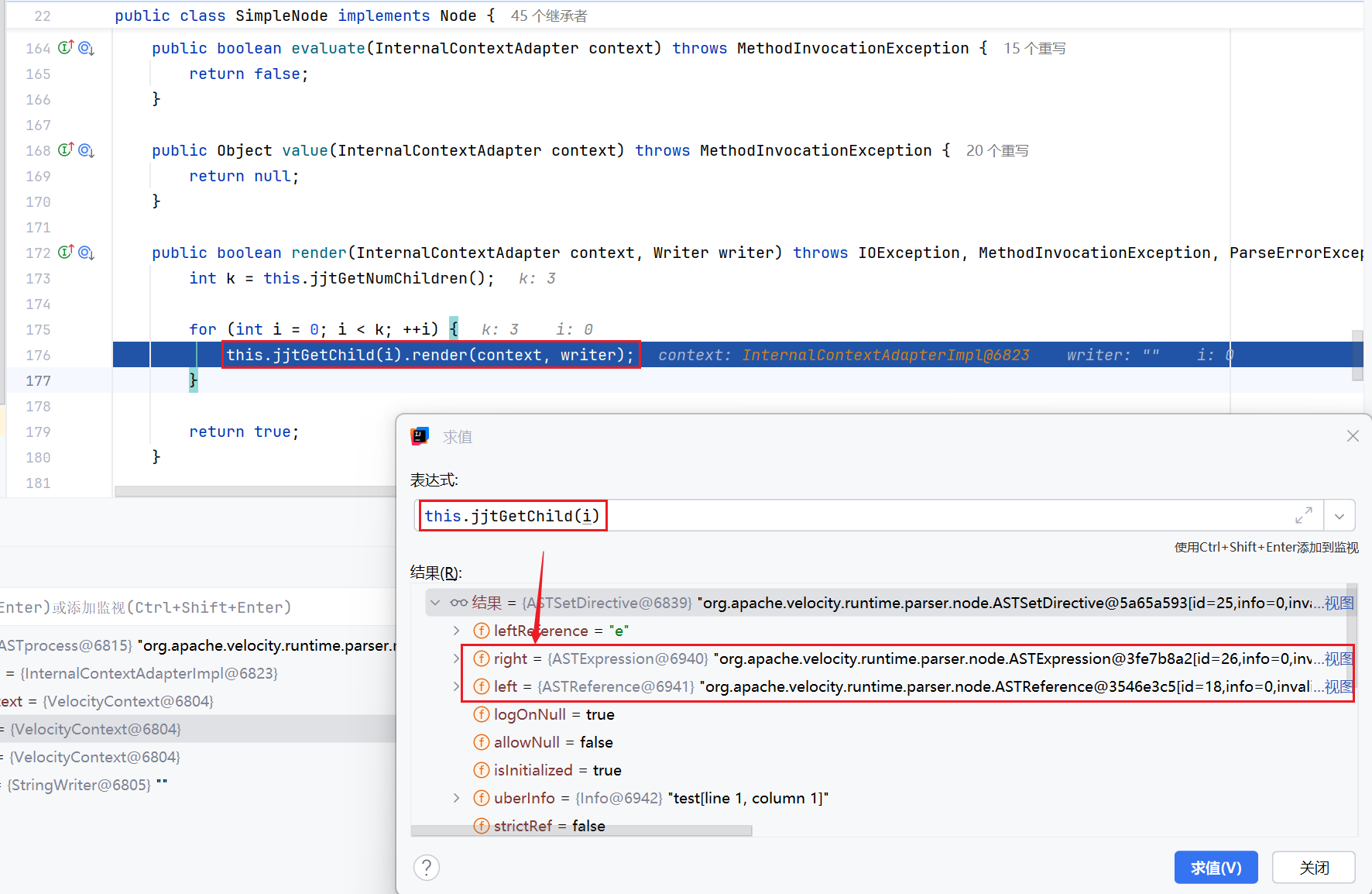The height and width of the screenshot is (894, 1372).
Task: Close the Evaluate (求值) dialog
Action: [1353, 436]
